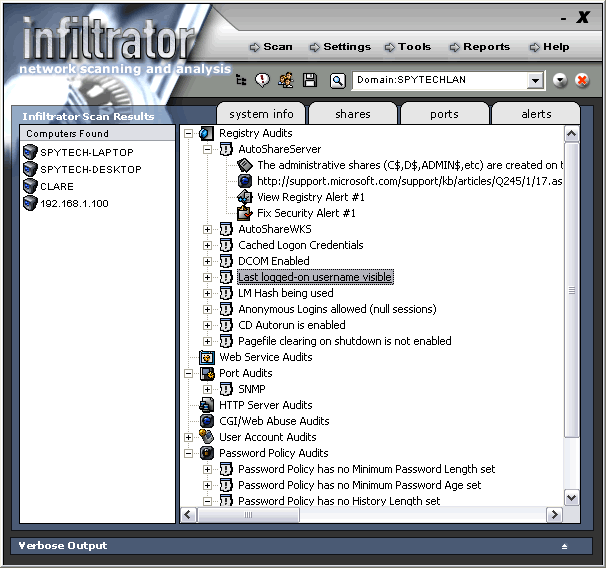
Task: Switch to the shares tab
Action: click(353, 114)
